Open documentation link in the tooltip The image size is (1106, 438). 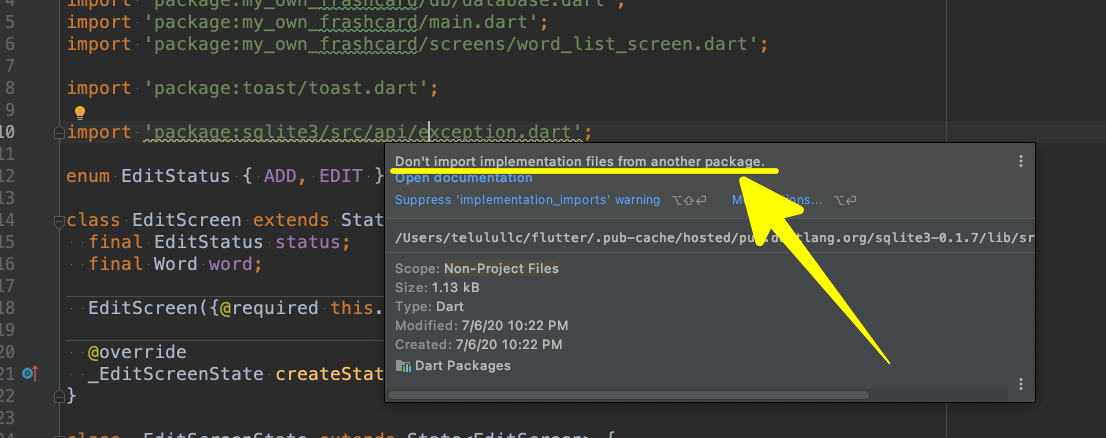[463, 178]
